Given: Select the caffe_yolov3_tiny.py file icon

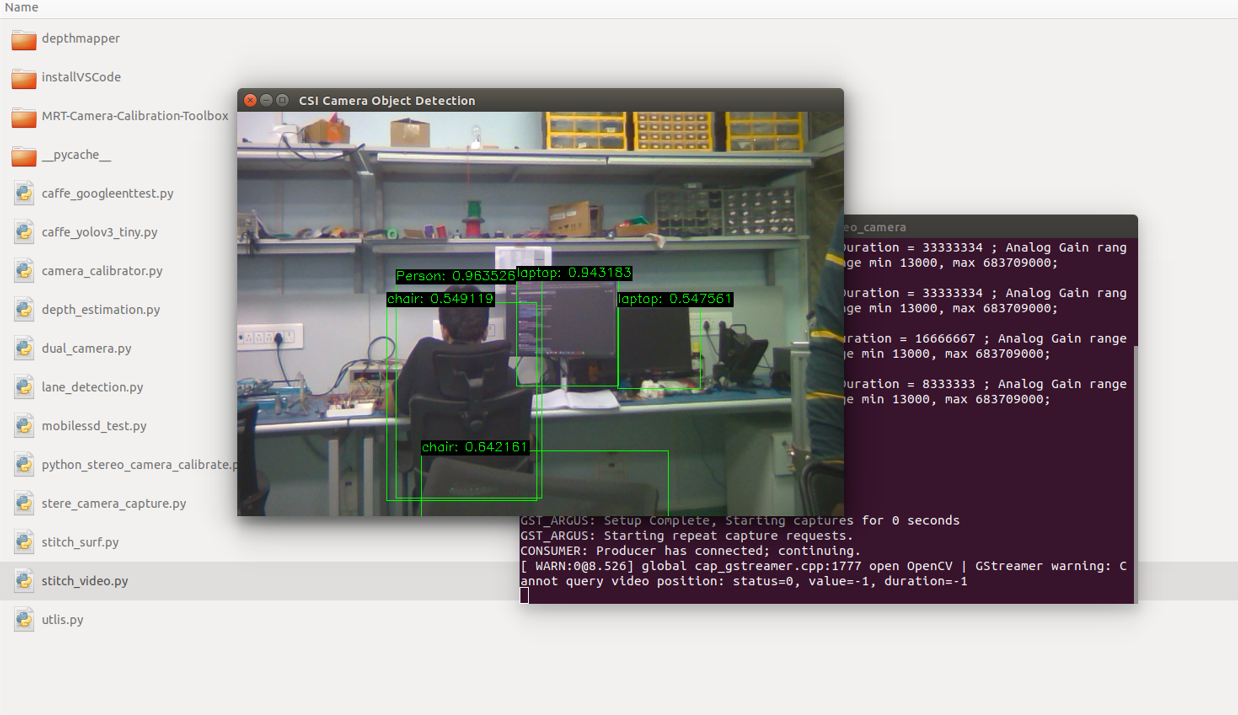Looking at the screenshot, I should point(24,232).
